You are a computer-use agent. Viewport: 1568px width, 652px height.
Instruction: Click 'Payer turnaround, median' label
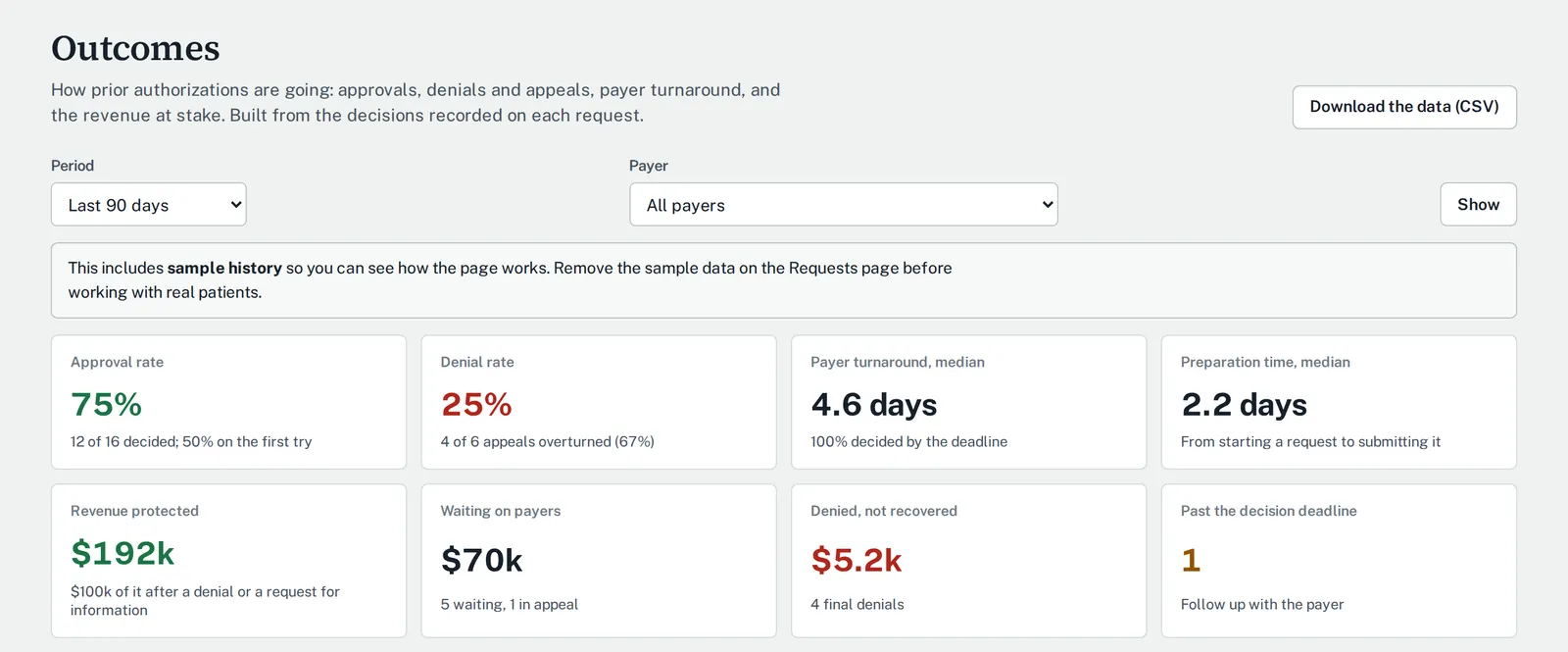[x=897, y=362]
